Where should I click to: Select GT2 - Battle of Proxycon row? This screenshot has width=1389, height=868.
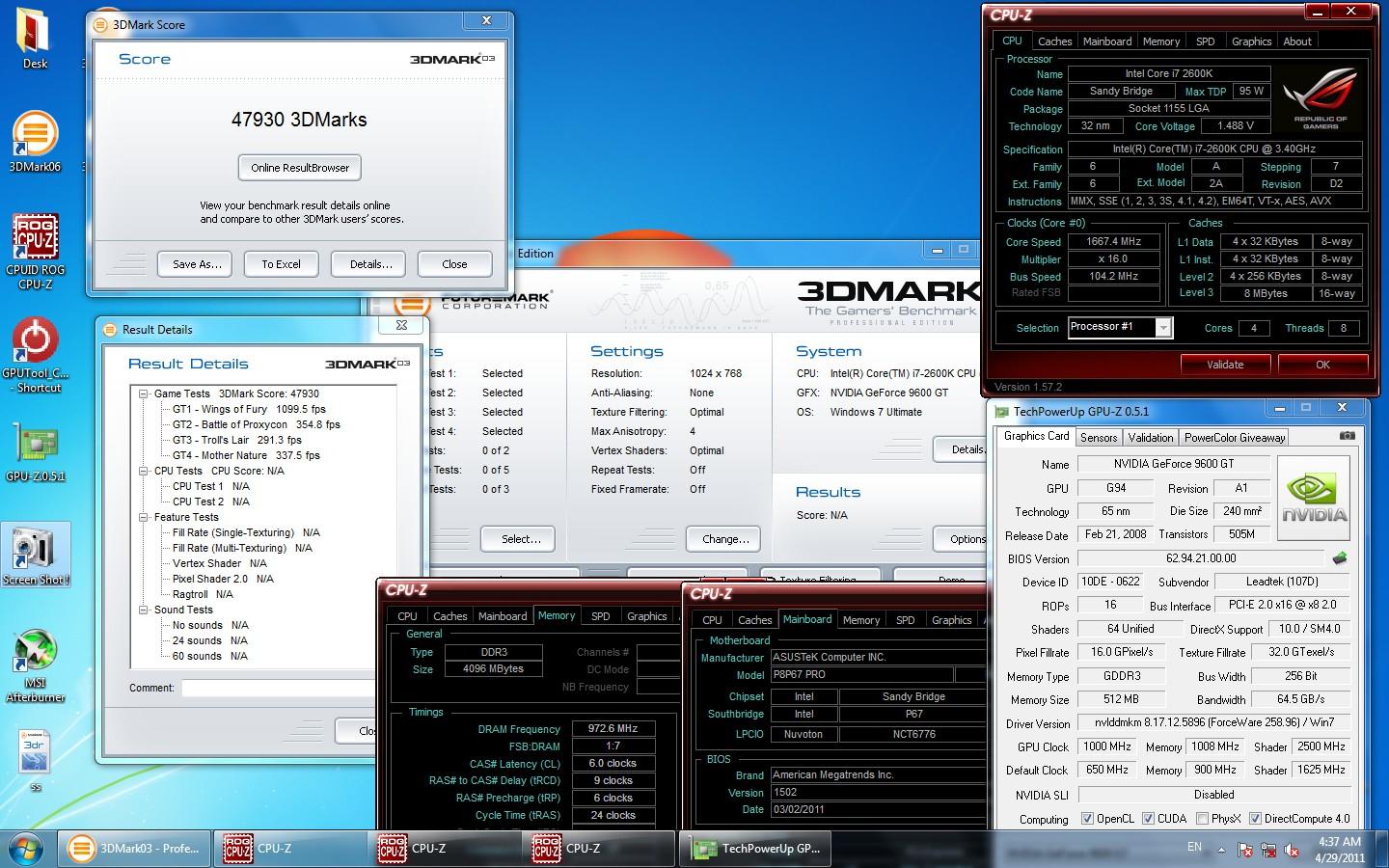[256, 424]
